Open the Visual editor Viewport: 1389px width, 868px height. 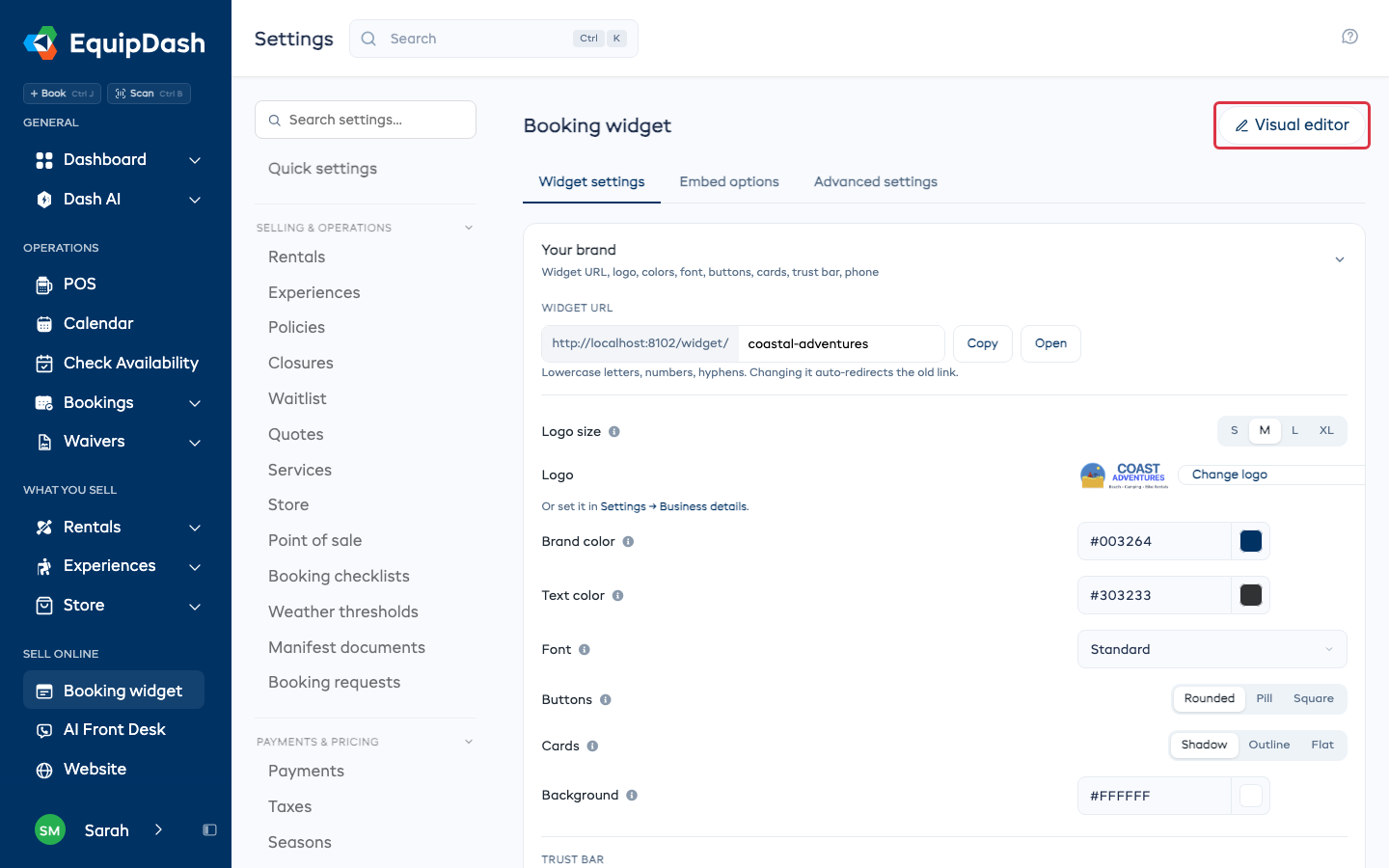click(1292, 125)
